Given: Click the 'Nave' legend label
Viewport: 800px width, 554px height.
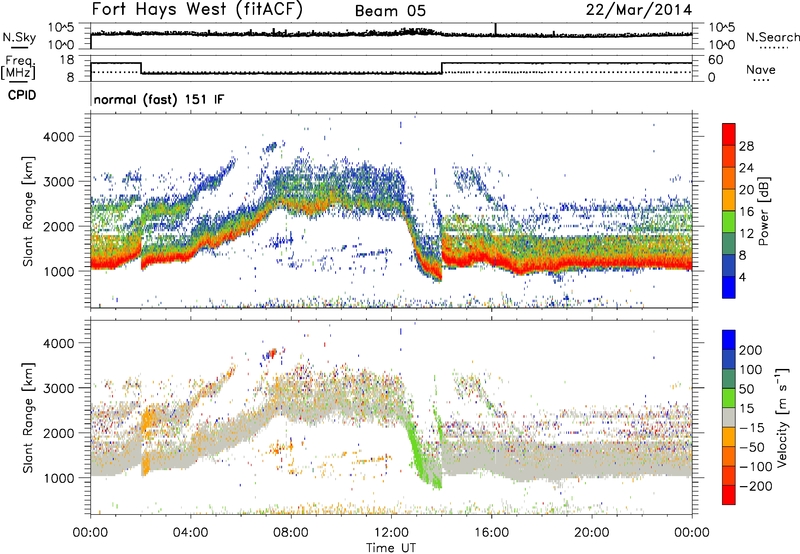Looking at the screenshot, I should (x=761, y=70).
